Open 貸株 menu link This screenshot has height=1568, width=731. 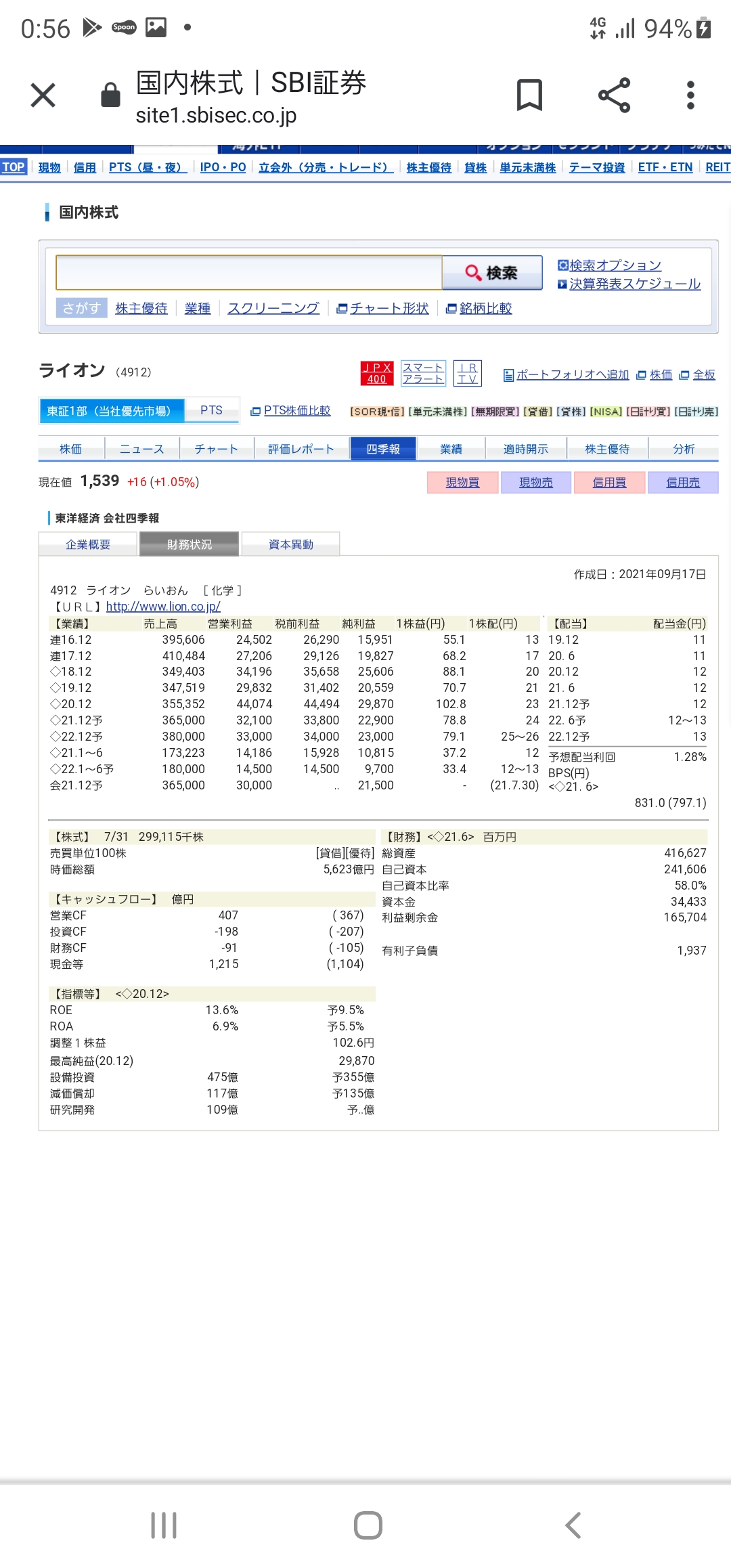476,167
